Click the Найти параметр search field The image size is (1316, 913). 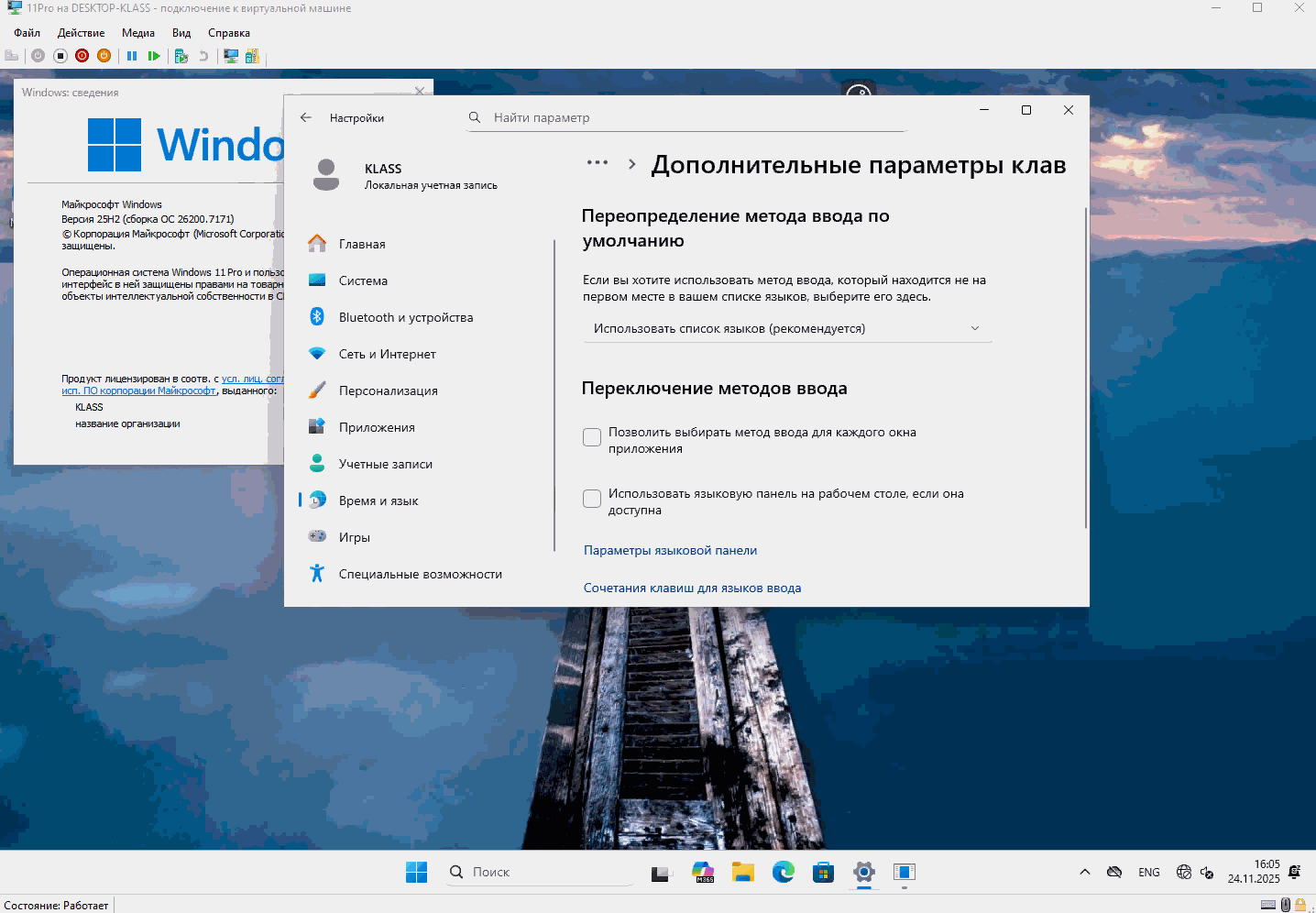click(x=687, y=117)
